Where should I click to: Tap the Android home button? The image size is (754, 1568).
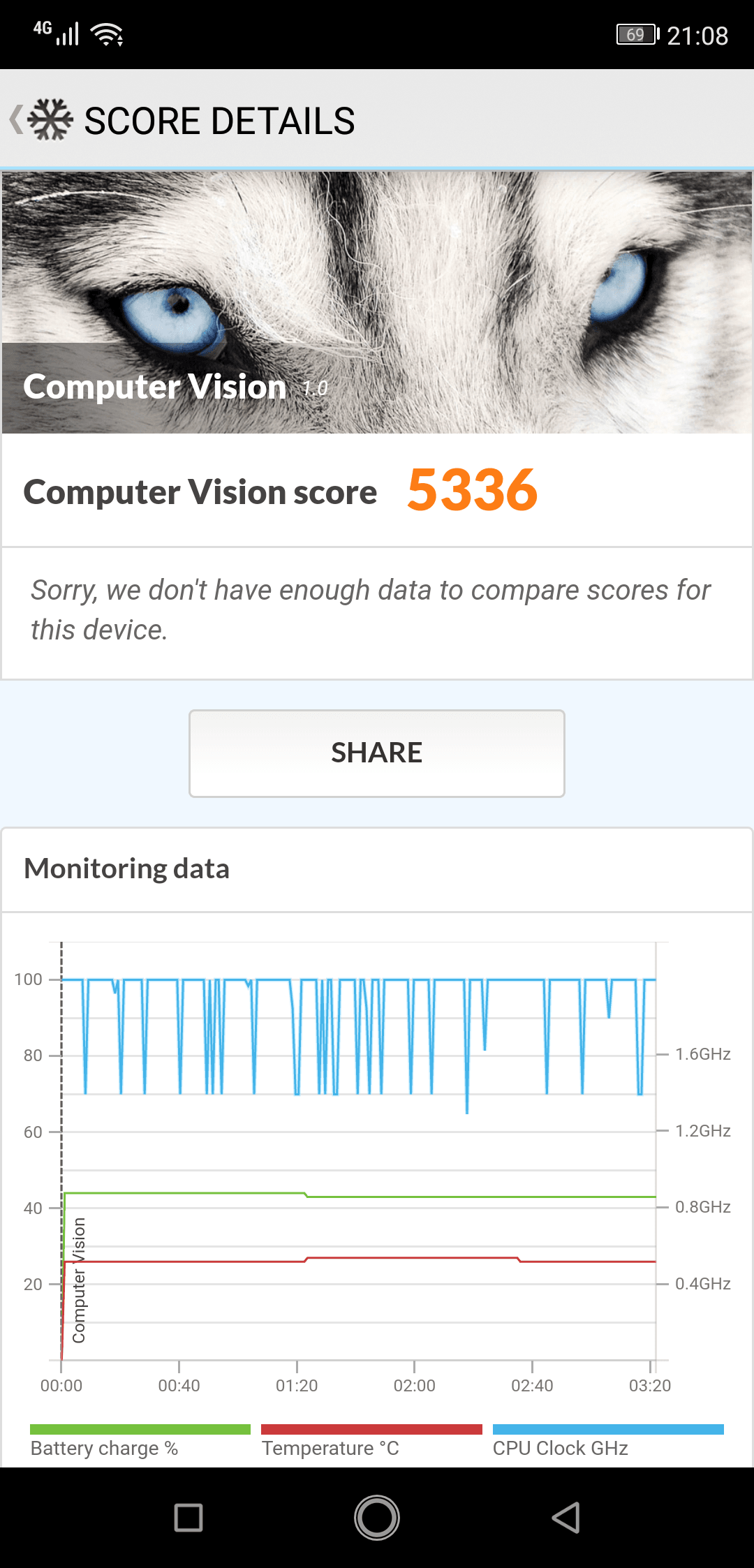[377, 1517]
